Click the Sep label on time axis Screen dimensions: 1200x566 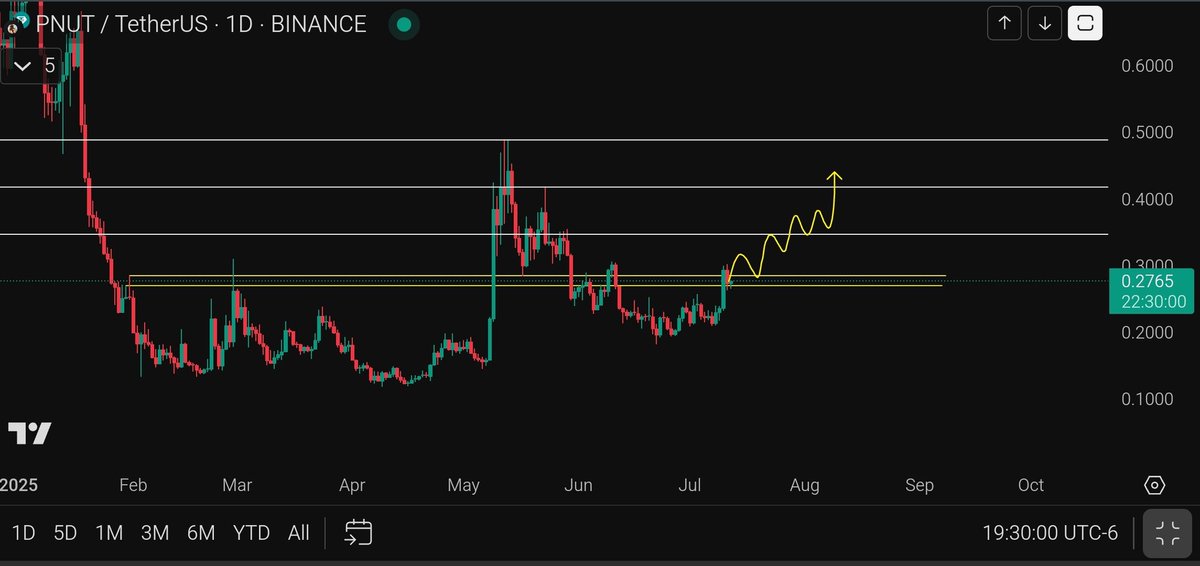pos(919,485)
